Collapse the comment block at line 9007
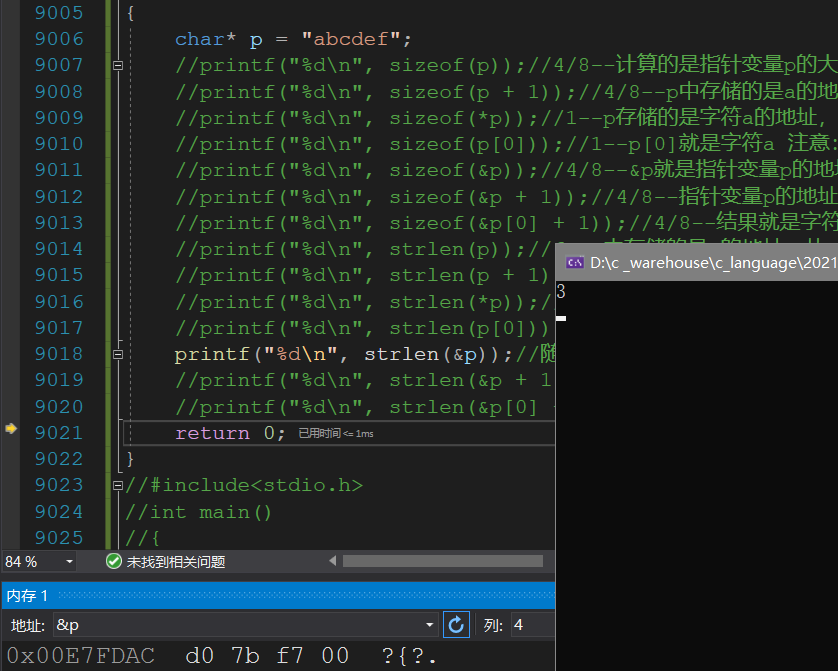Screen dimensions: 838x671 click(118, 65)
